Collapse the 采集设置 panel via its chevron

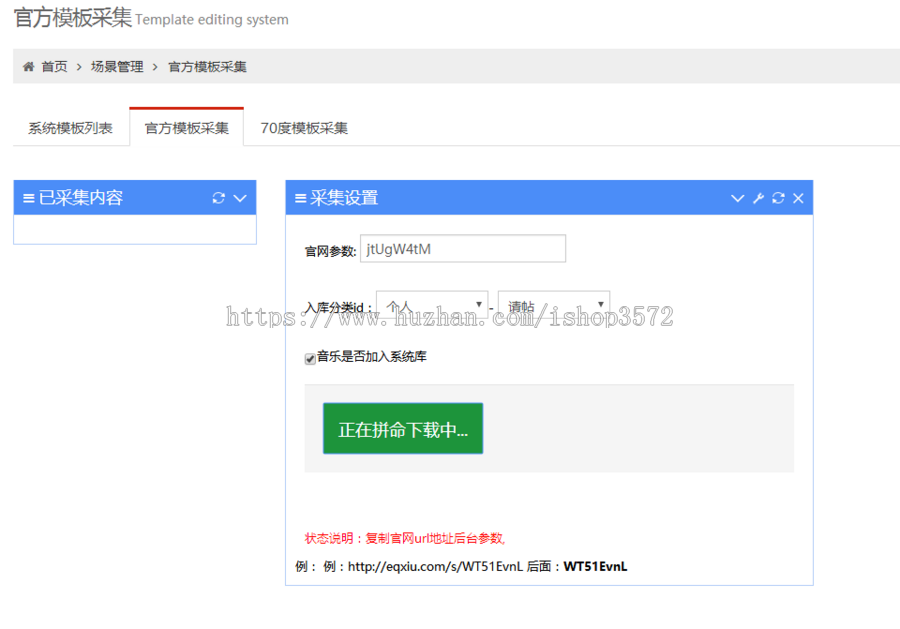click(737, 197)
